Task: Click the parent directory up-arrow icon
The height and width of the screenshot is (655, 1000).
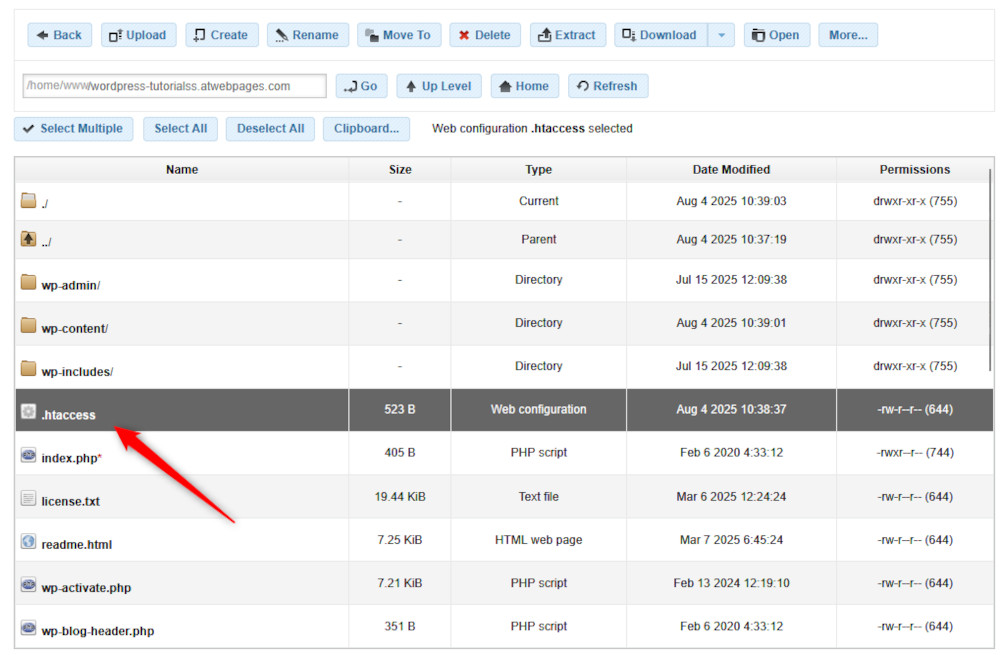Action: pos(28,240)
